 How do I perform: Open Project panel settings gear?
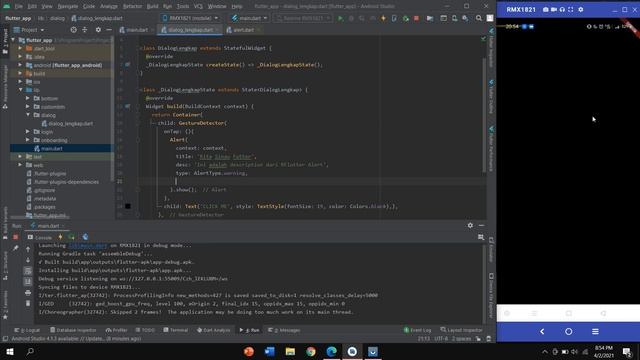[98, 30]
